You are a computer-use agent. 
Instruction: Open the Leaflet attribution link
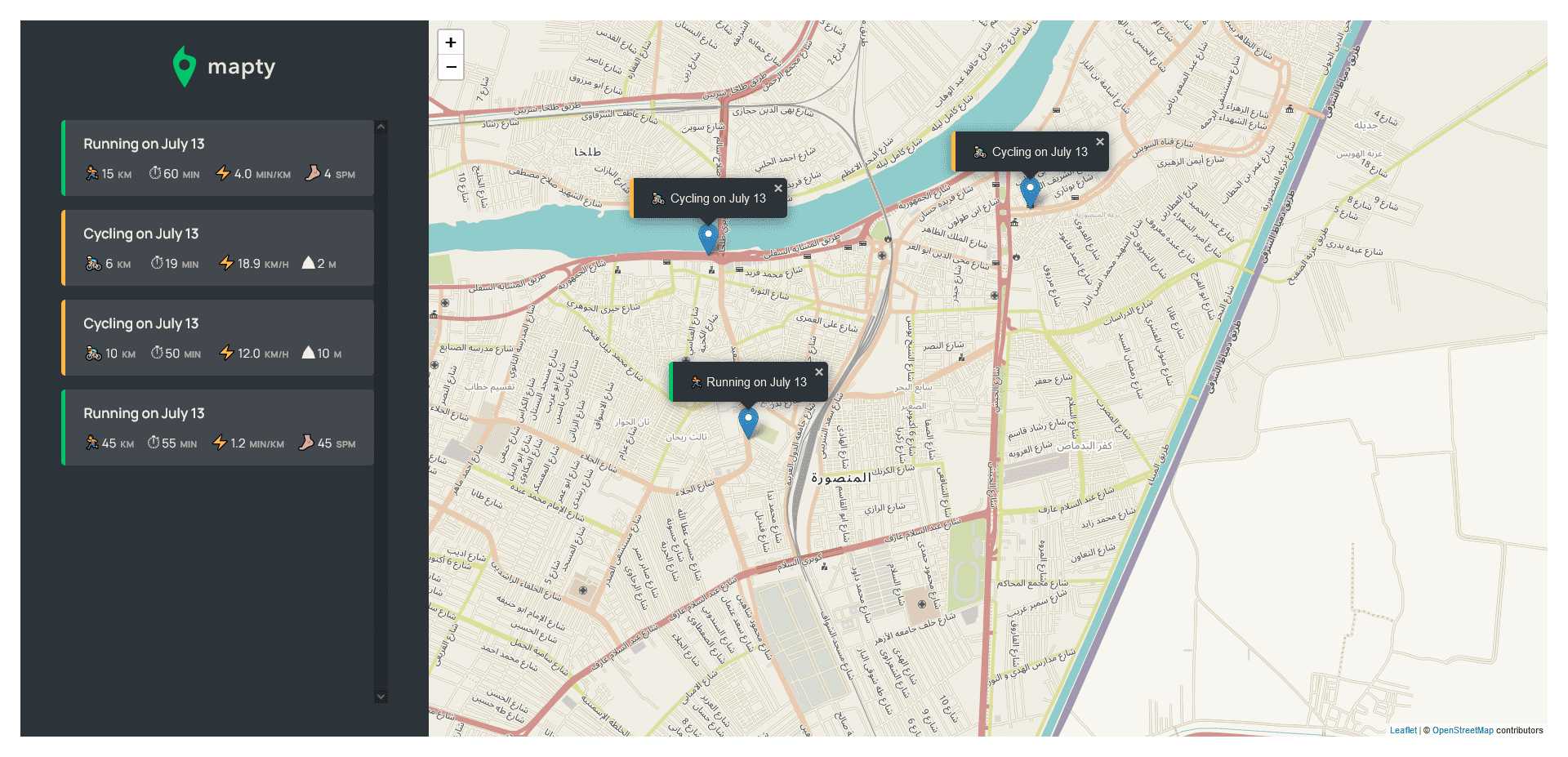[1403, 730]
